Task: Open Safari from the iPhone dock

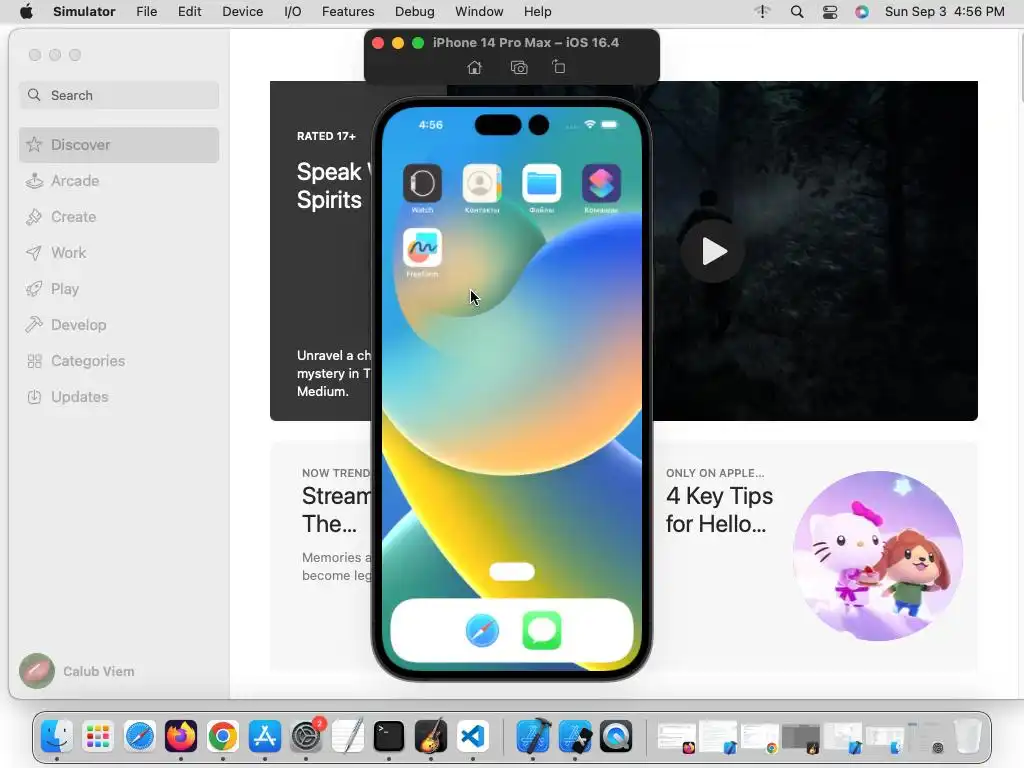Action: (x=482, y=631)
